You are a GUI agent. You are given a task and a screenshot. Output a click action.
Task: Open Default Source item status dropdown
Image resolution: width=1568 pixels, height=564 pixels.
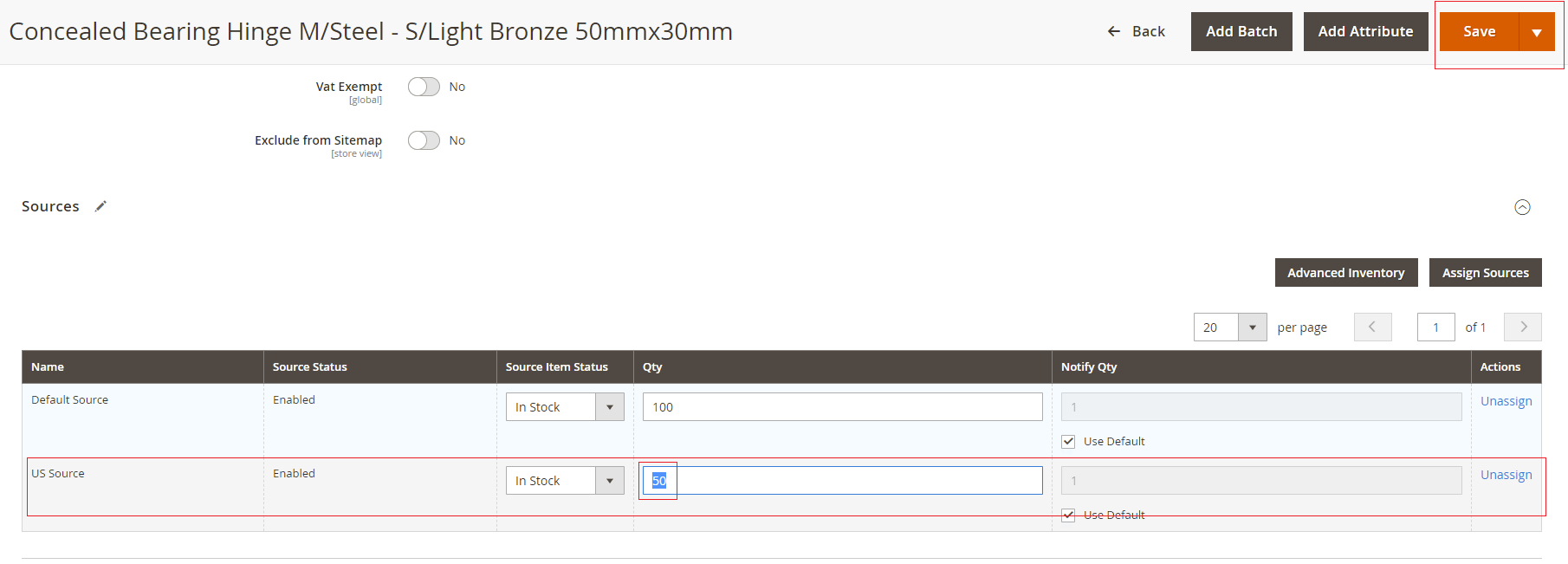tap(565, 407)
